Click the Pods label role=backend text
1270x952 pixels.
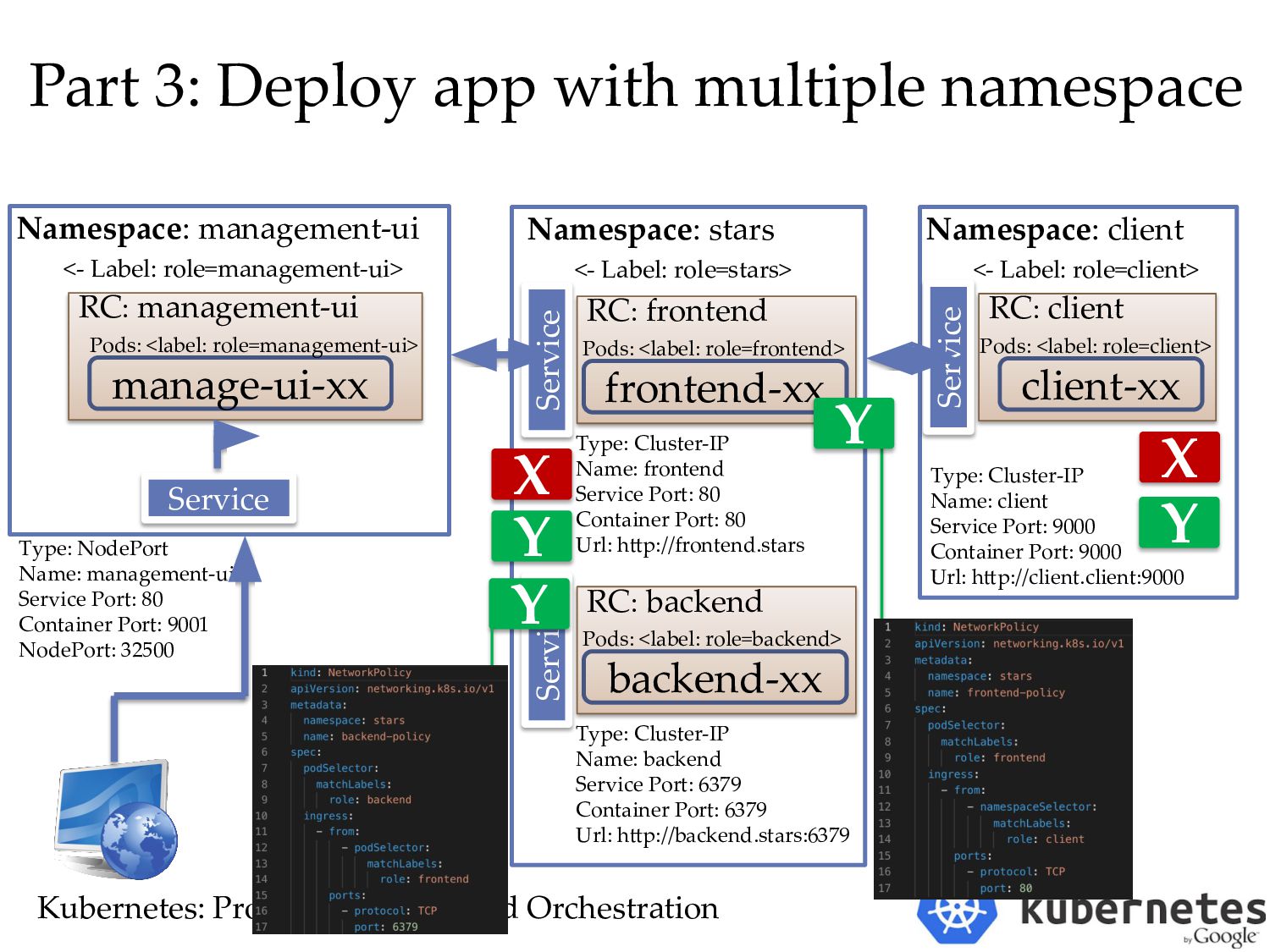click(x=712, y=639)
